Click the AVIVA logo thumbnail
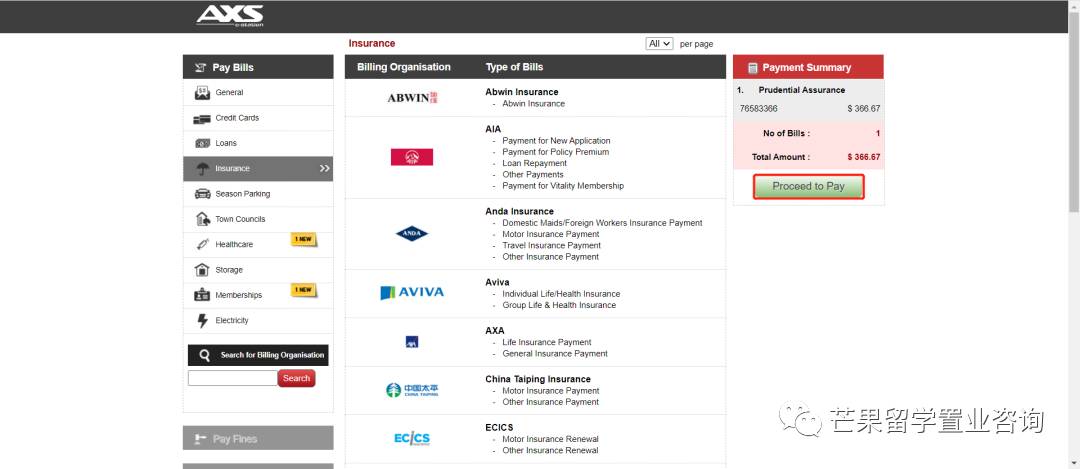Screen dimensions: 1080x469 click(412, 293)
